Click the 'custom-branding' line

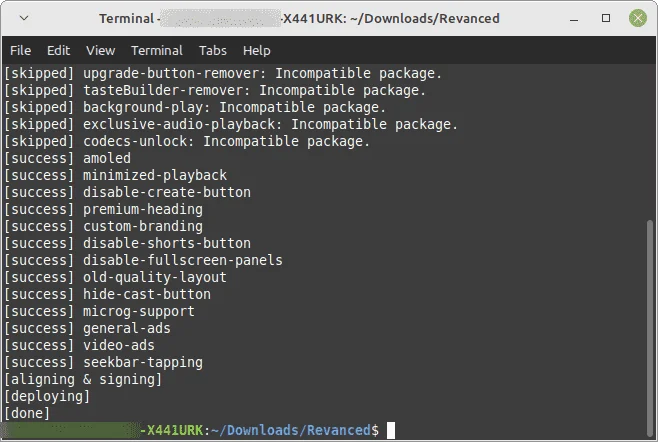(104, 226)
